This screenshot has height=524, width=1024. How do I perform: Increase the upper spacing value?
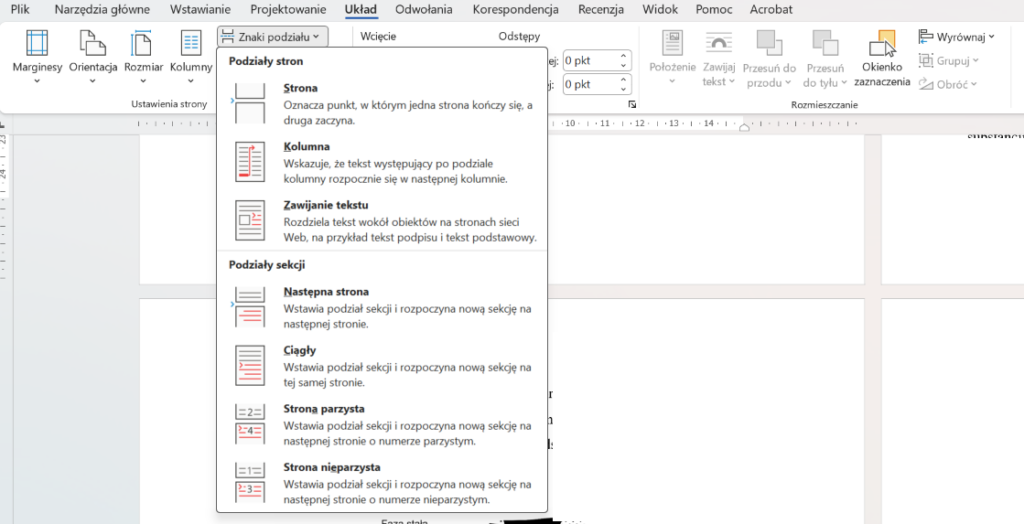[x=623, y=56]
